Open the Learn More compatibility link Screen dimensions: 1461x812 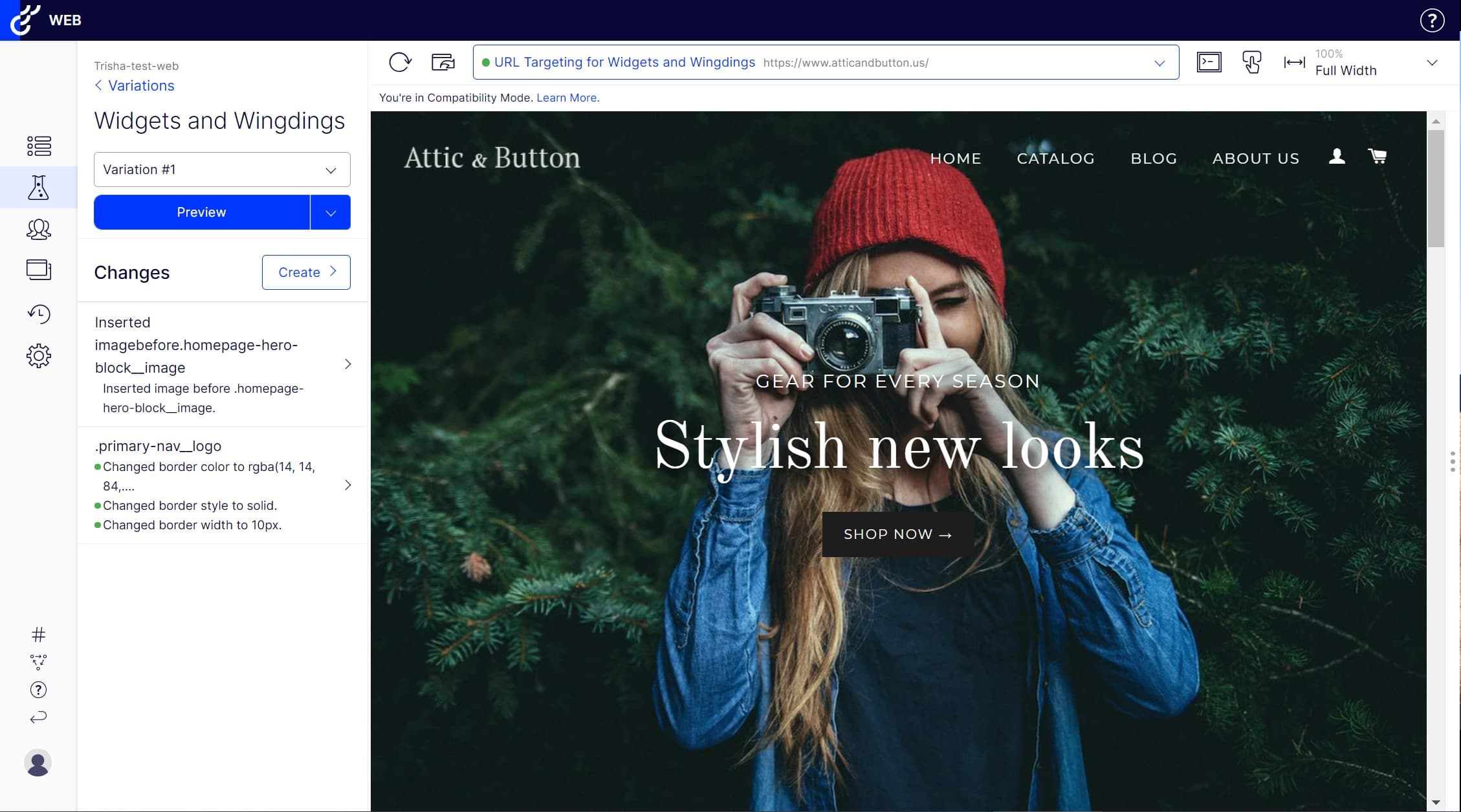pos(567,98)
